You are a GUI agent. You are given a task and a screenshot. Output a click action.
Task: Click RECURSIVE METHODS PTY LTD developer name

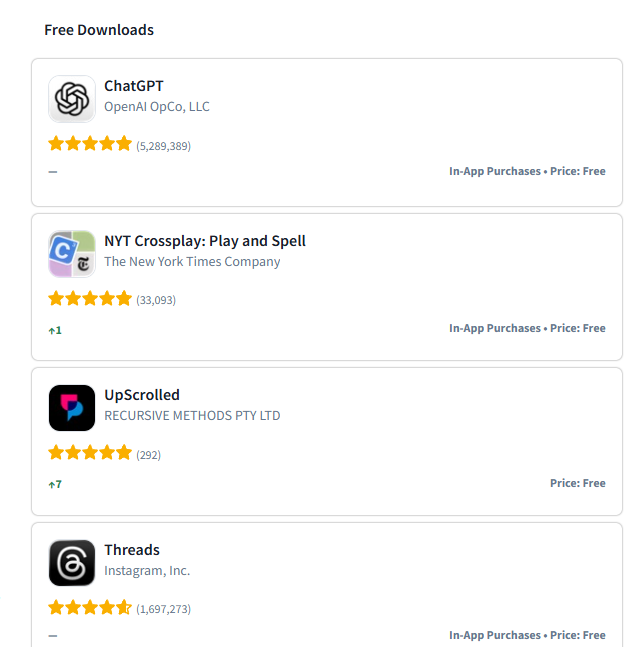[x=192, y=416]
